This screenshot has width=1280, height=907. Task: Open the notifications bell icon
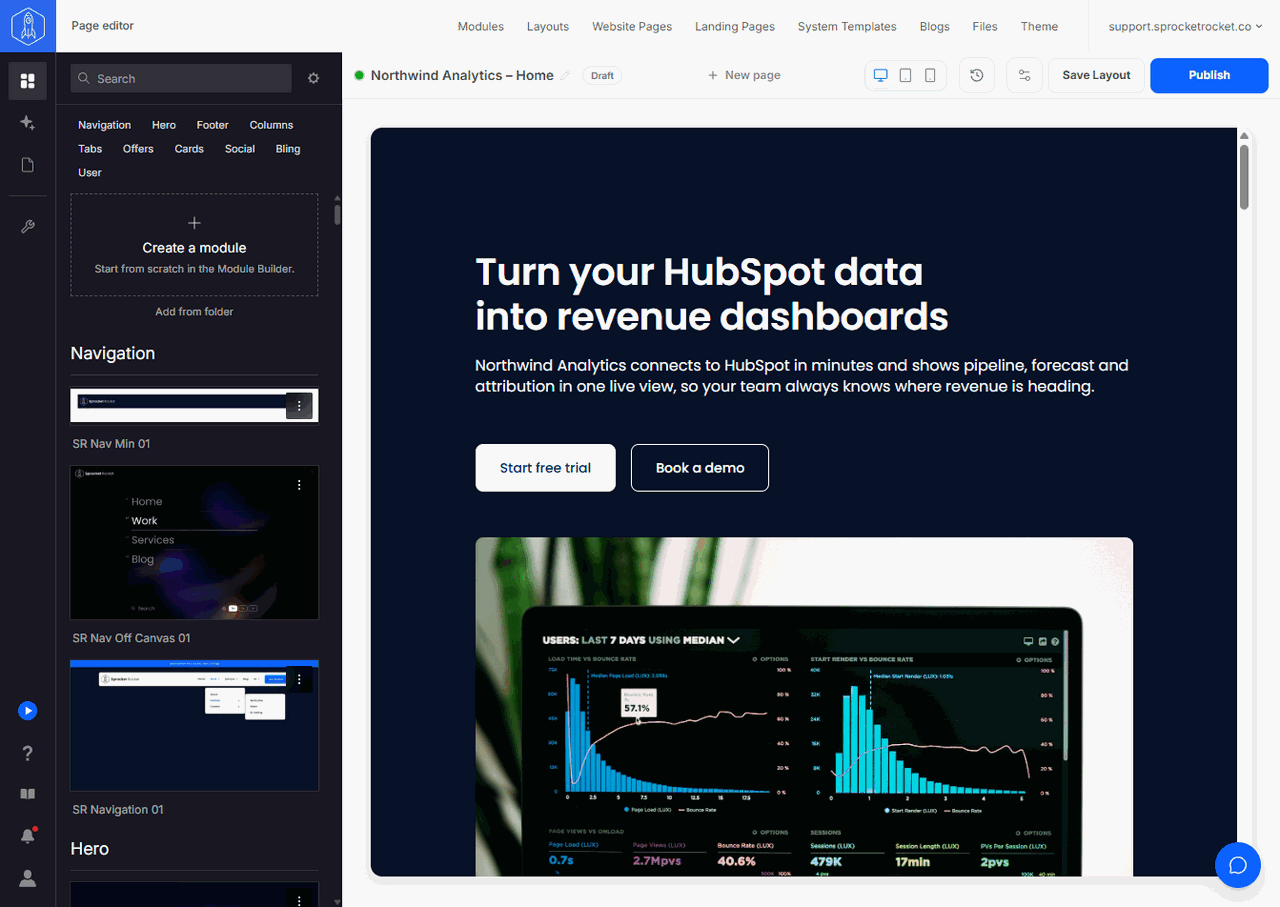tap(28, 836)
